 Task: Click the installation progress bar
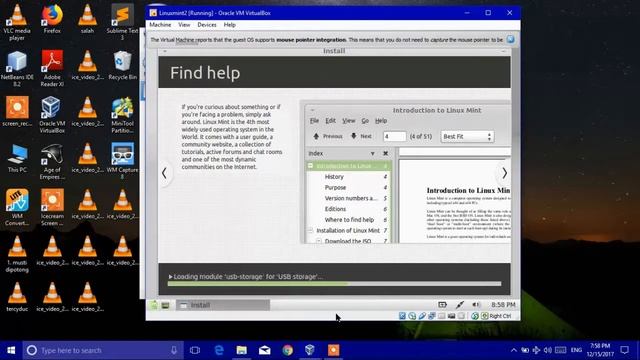pos(334,284)
